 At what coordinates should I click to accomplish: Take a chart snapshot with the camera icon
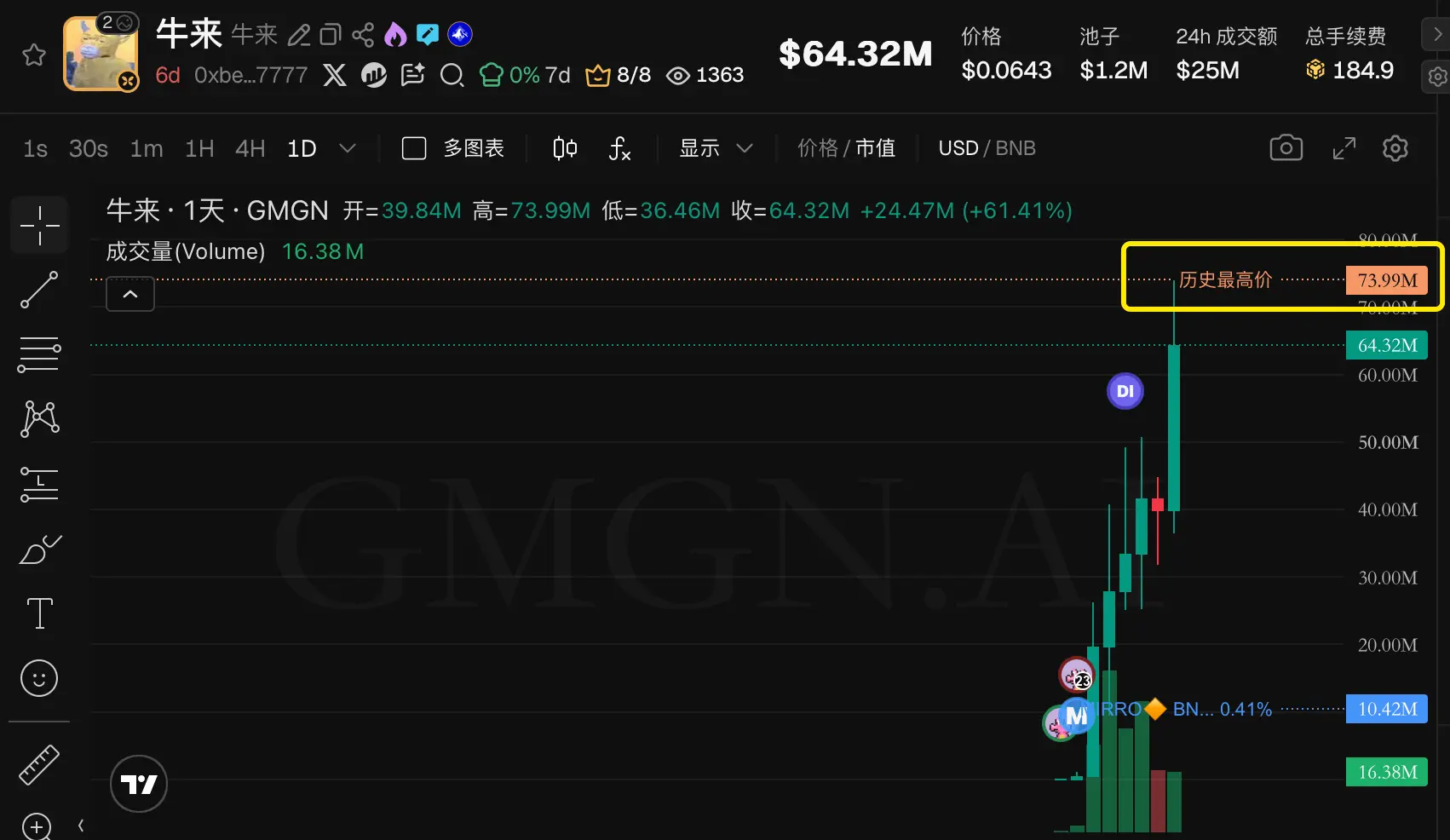click(1286, 148)
